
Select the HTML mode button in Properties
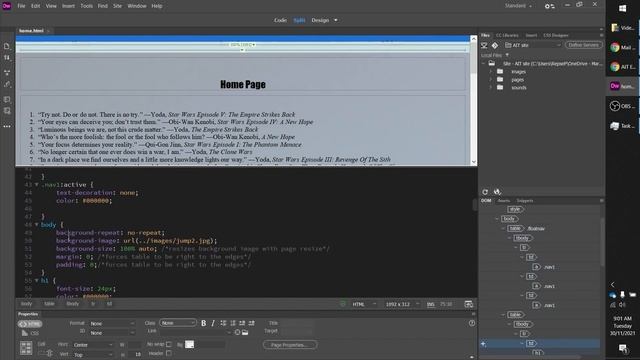(x=30, y=324)
